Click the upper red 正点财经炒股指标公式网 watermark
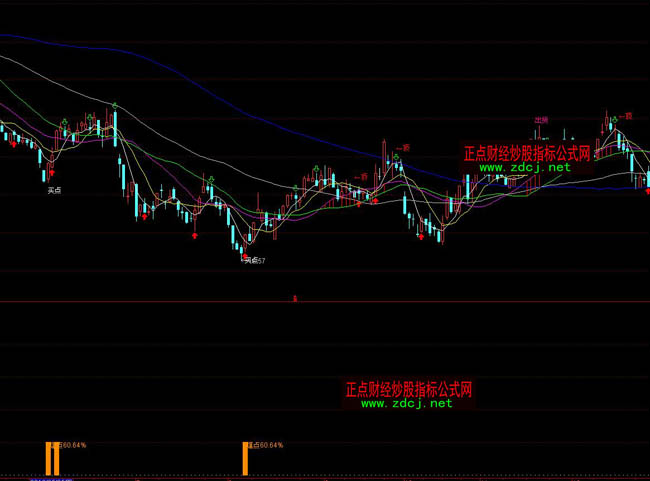The height and width of the screenshot is (481, 650). 527,154
